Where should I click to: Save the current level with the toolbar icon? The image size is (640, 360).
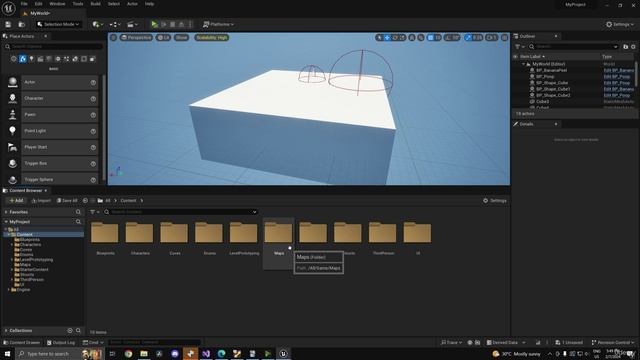(8, 24)
